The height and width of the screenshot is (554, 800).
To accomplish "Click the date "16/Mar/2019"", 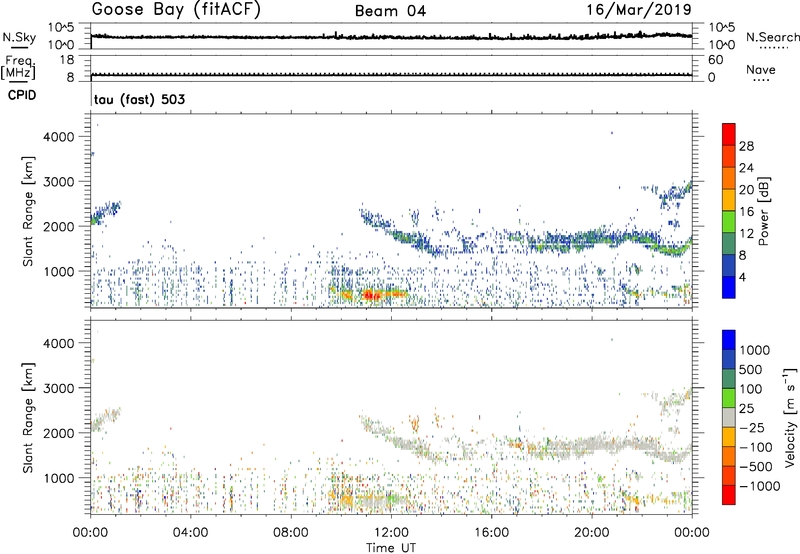I will click(639, 10).
